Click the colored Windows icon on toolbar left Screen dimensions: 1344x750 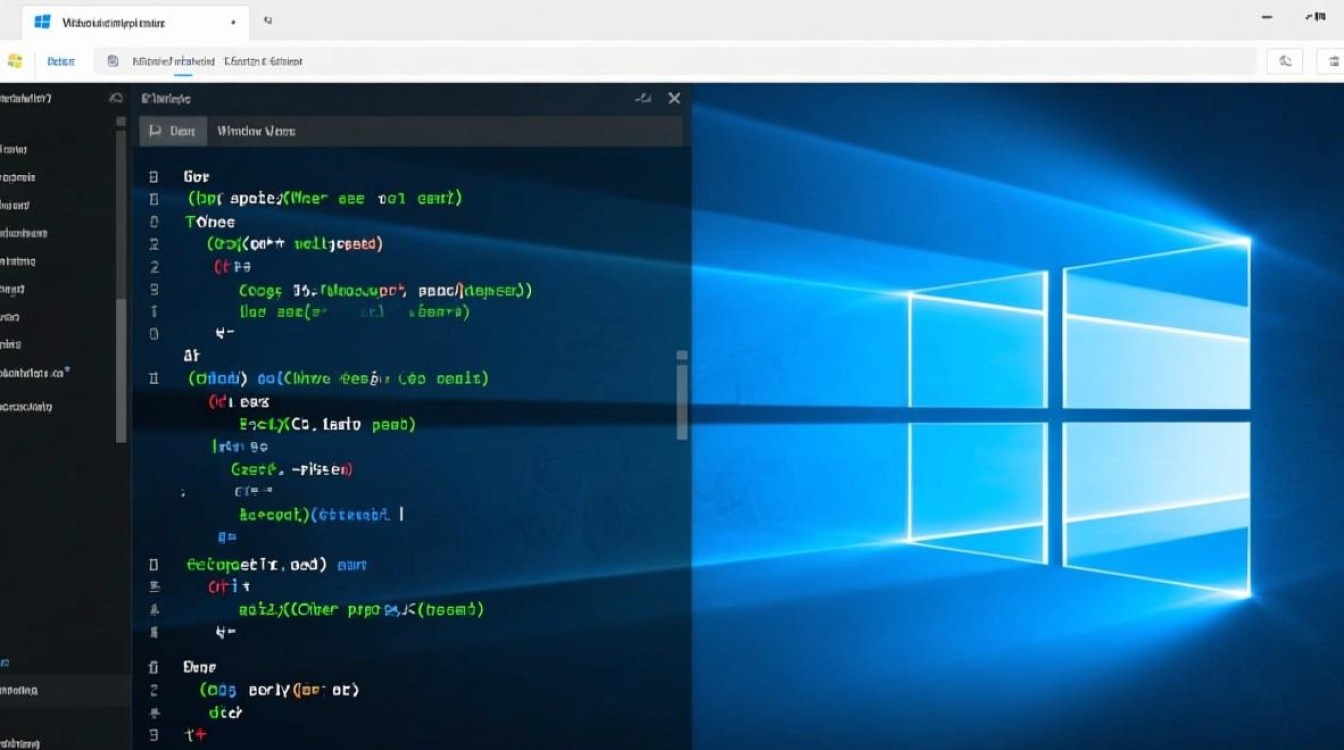[x=15, y=61]
